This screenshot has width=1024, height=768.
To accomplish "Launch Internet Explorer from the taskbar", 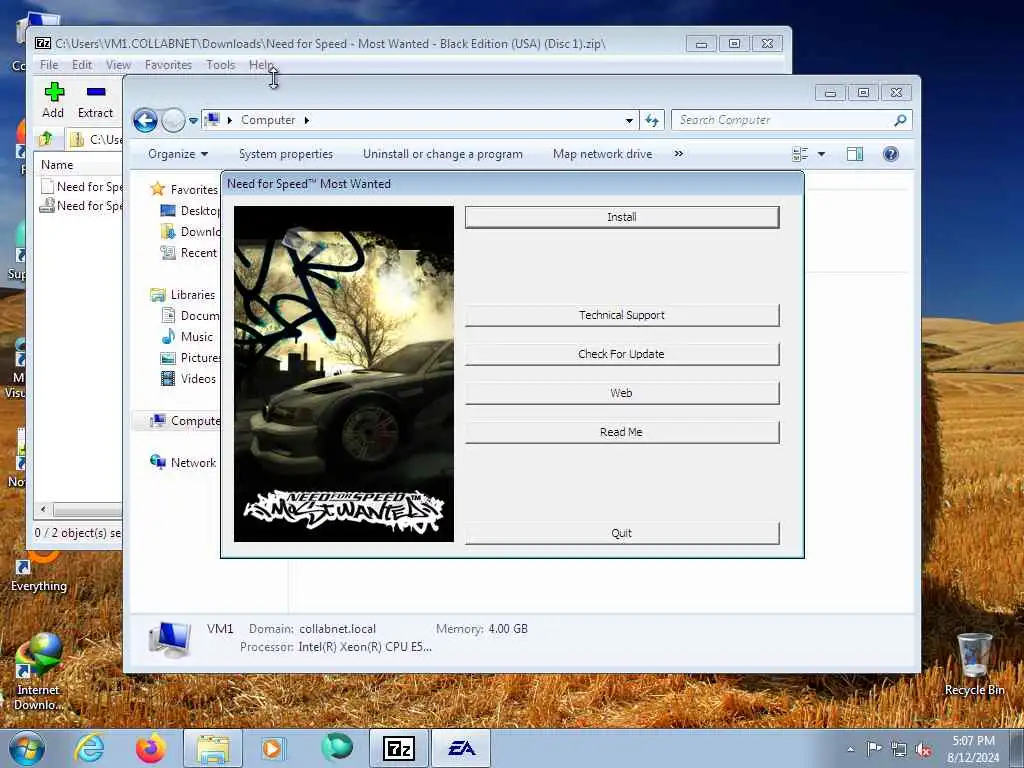I will [x=89, y=748].
